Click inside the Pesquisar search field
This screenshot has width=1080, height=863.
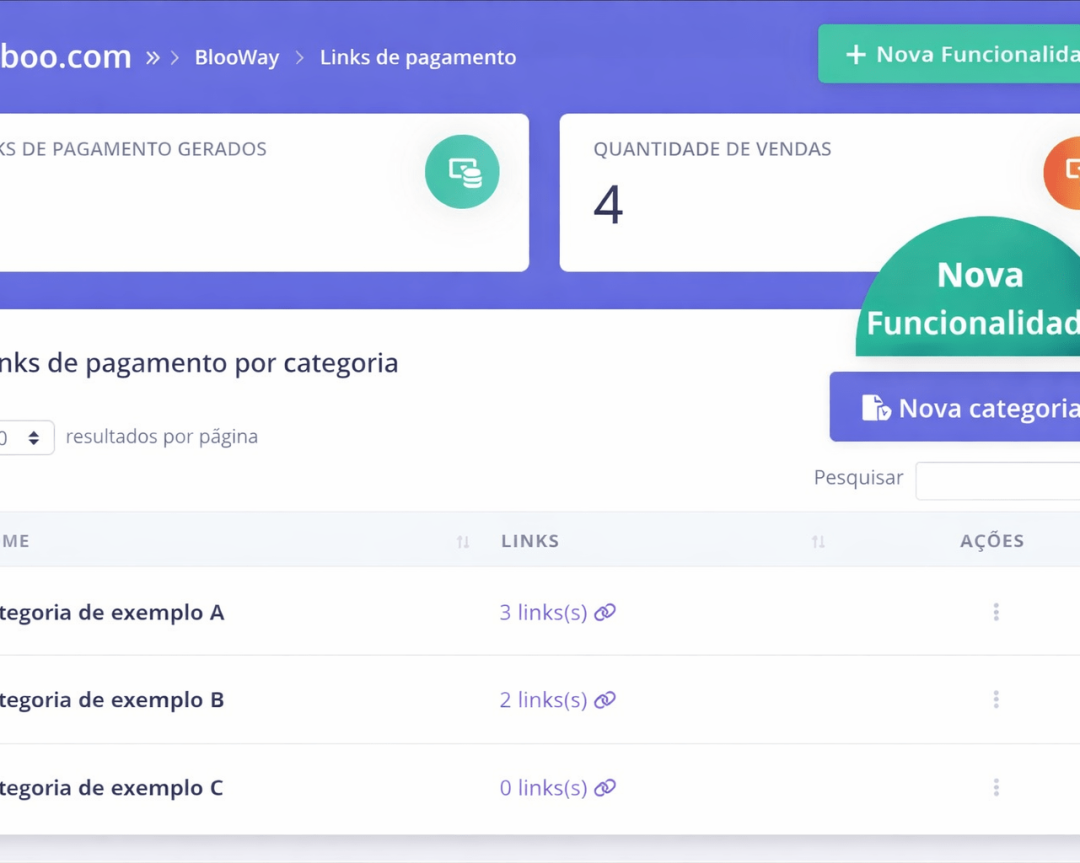click(x=1000, y=480)
